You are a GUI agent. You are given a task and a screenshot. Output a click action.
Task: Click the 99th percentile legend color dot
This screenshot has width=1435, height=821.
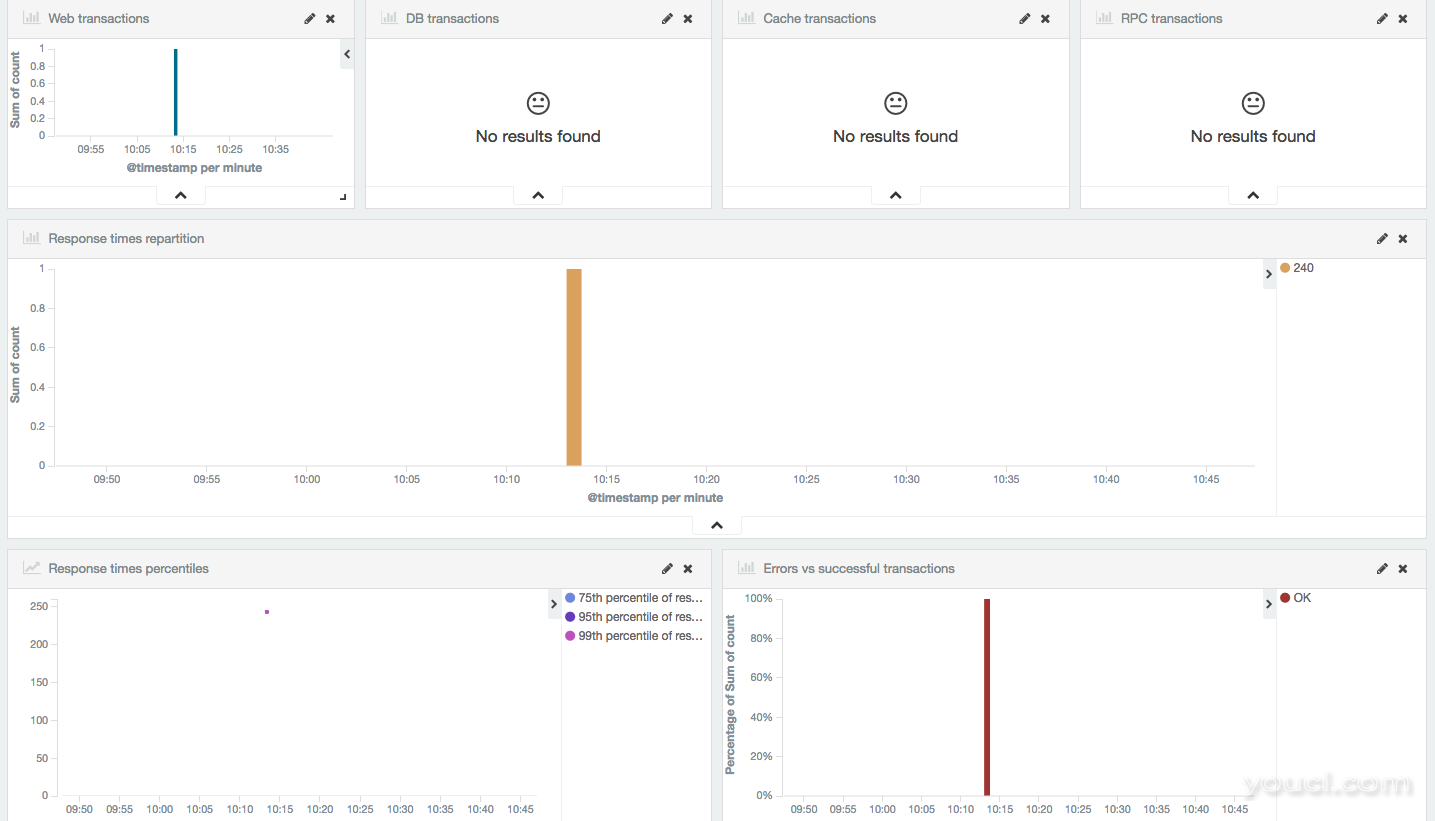click(570, 636)
